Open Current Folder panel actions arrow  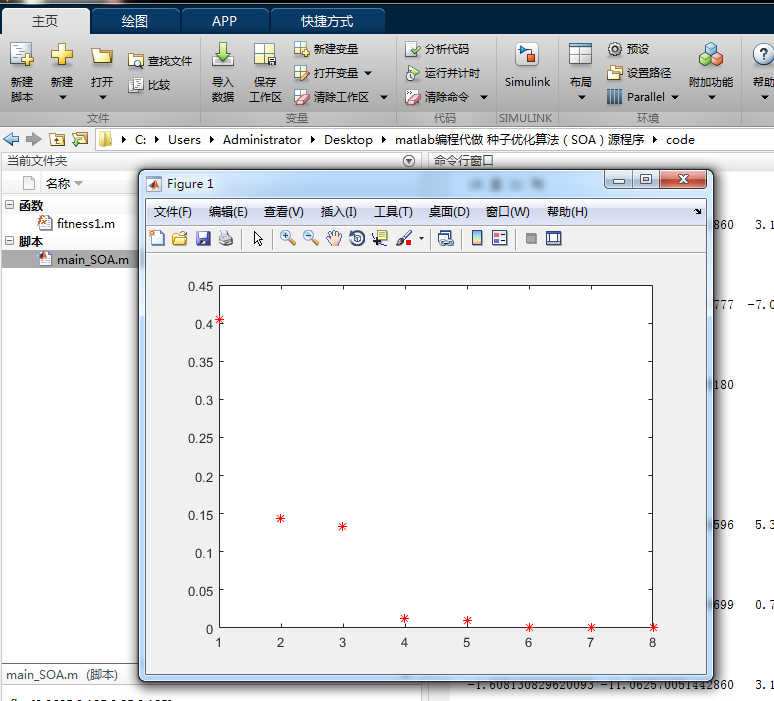(x=409, y=161)
